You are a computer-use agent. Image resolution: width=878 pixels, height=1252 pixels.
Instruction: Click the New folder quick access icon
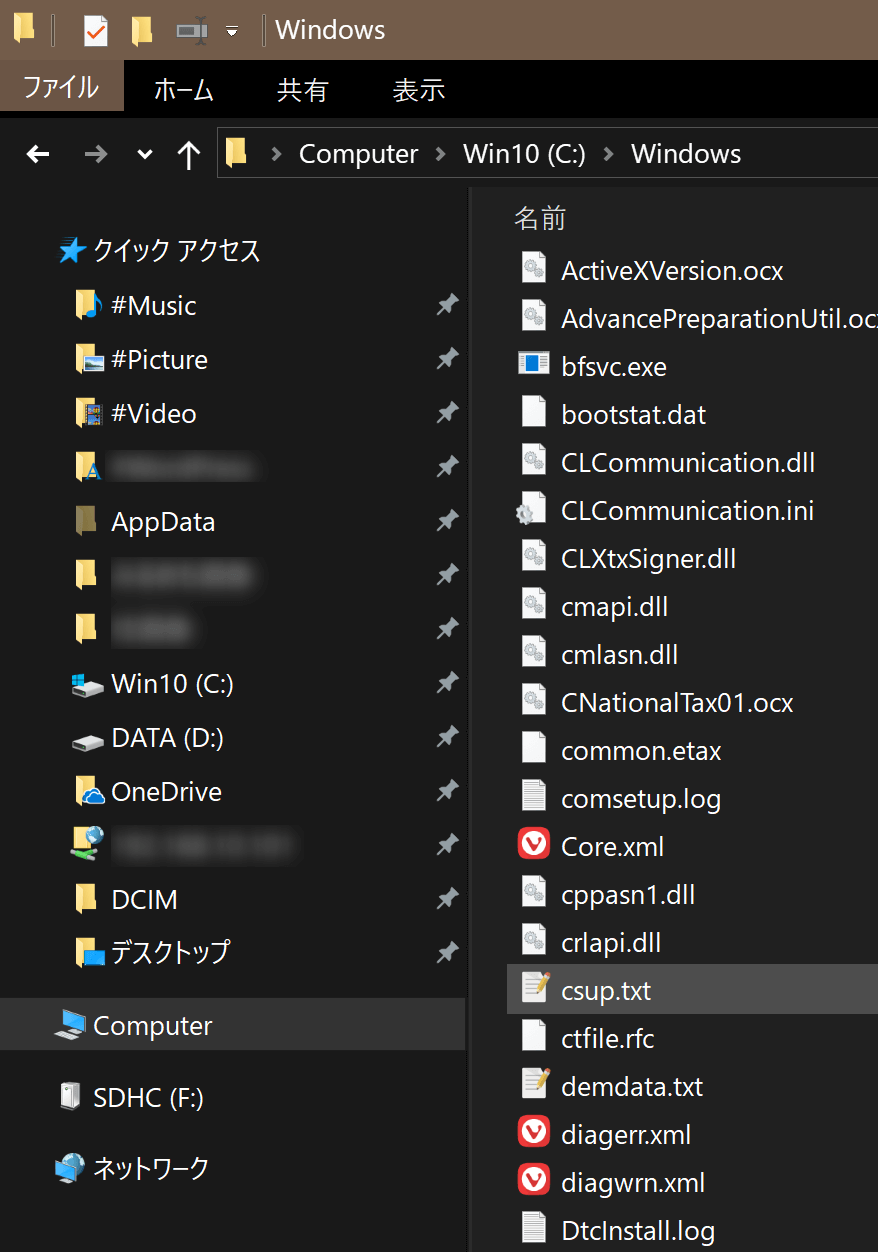point(142,30)
